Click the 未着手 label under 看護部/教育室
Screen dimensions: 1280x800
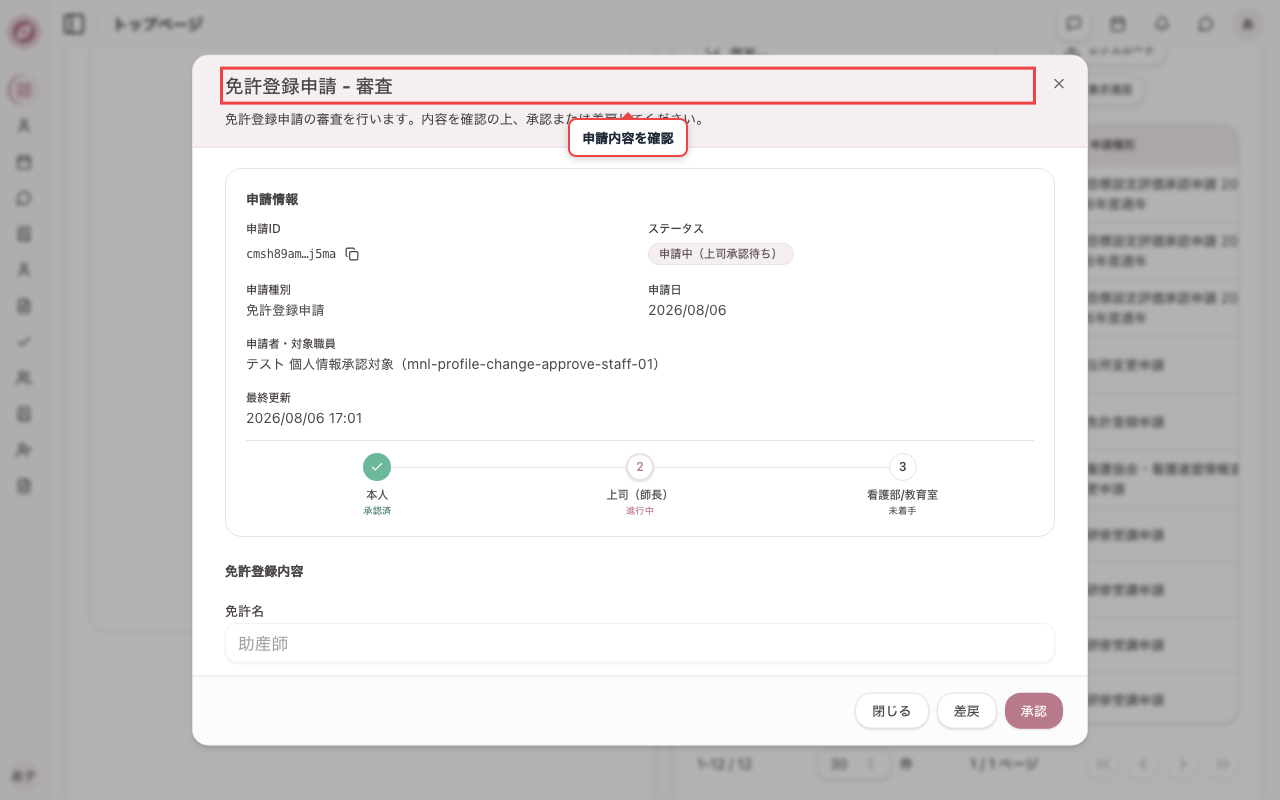click(x=903, y=511)
